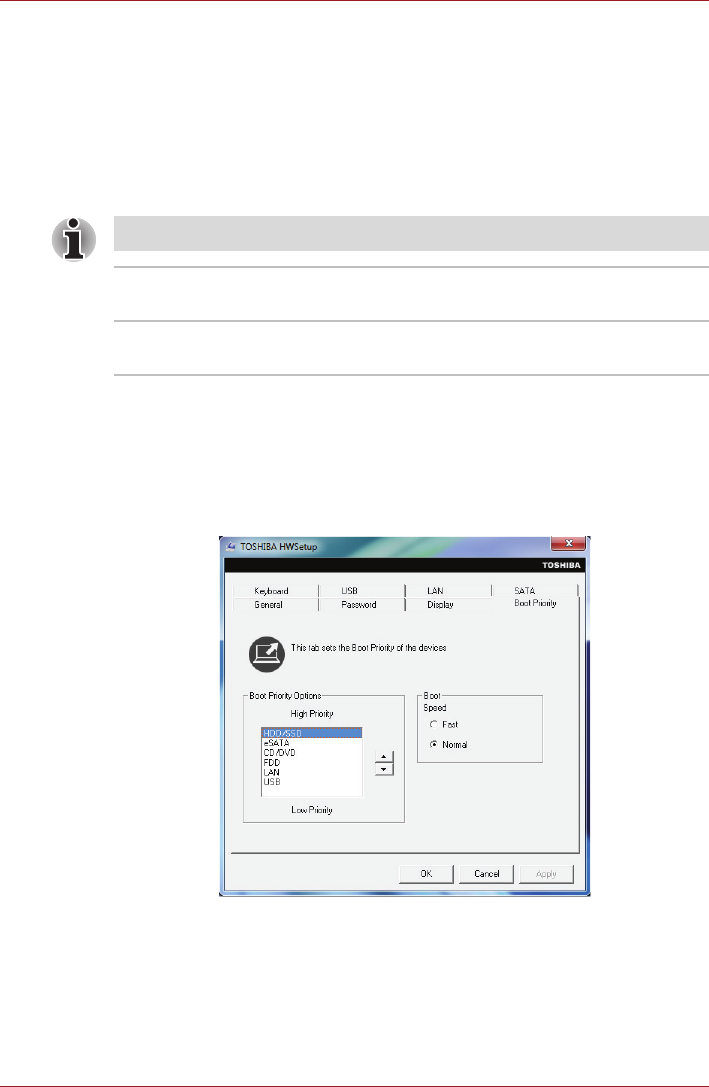Open the Password tab
709x1087 pixels.
click(359, 605)
